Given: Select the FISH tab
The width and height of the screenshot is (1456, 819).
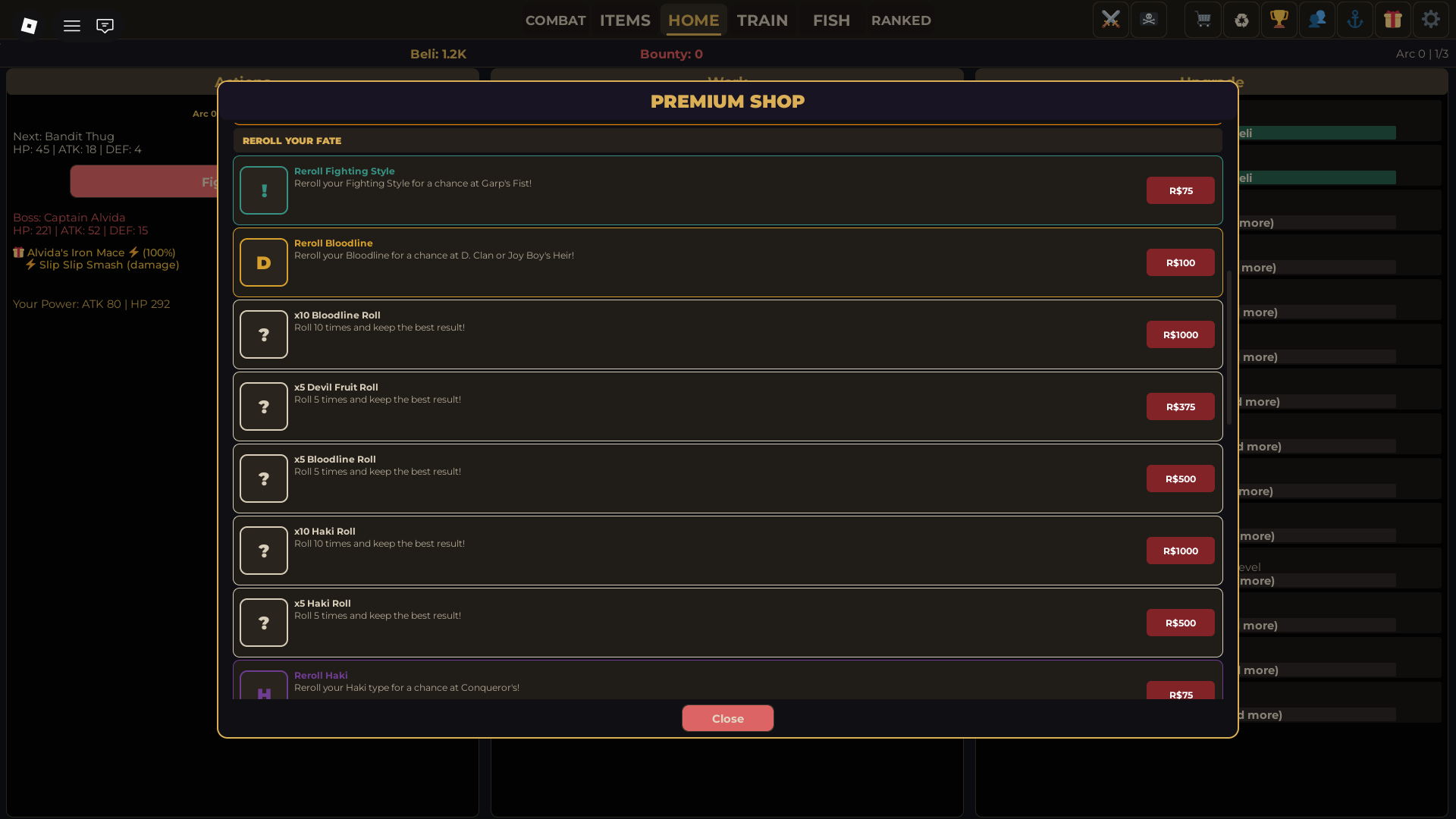Looking at the screenshot, I should coord(831,20).
